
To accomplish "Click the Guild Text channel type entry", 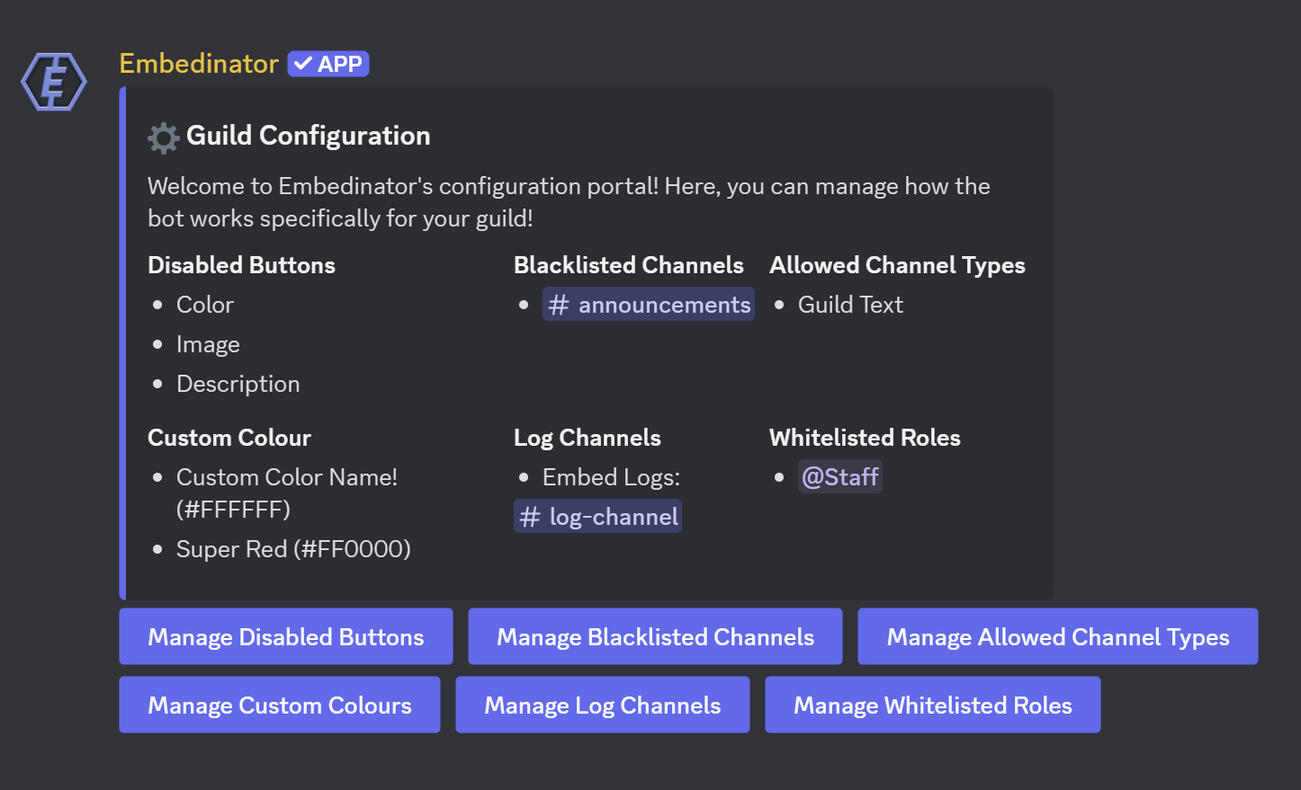I will click(x=851, y=305).
